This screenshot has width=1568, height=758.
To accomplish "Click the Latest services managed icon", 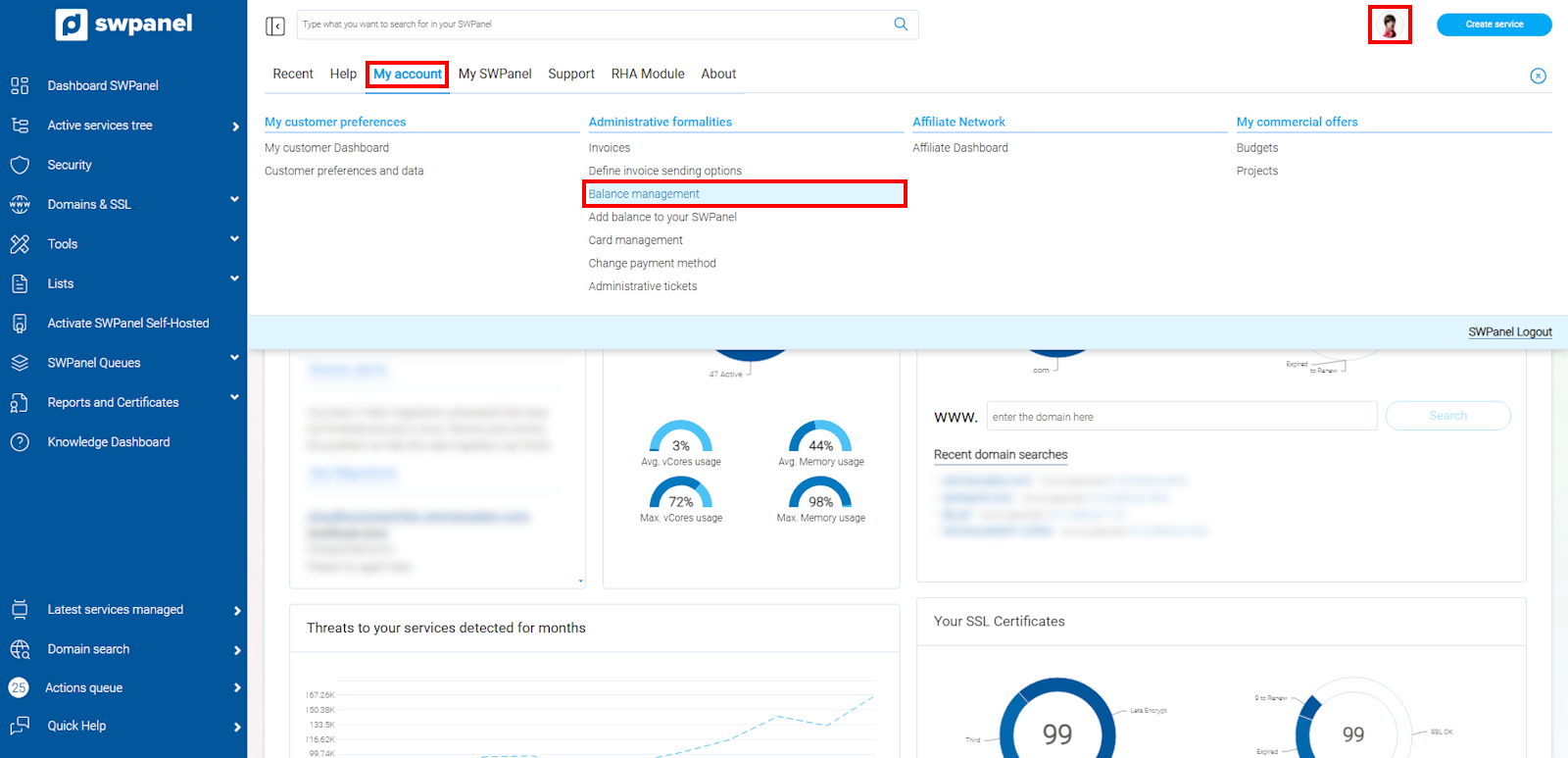I will 20,610.
